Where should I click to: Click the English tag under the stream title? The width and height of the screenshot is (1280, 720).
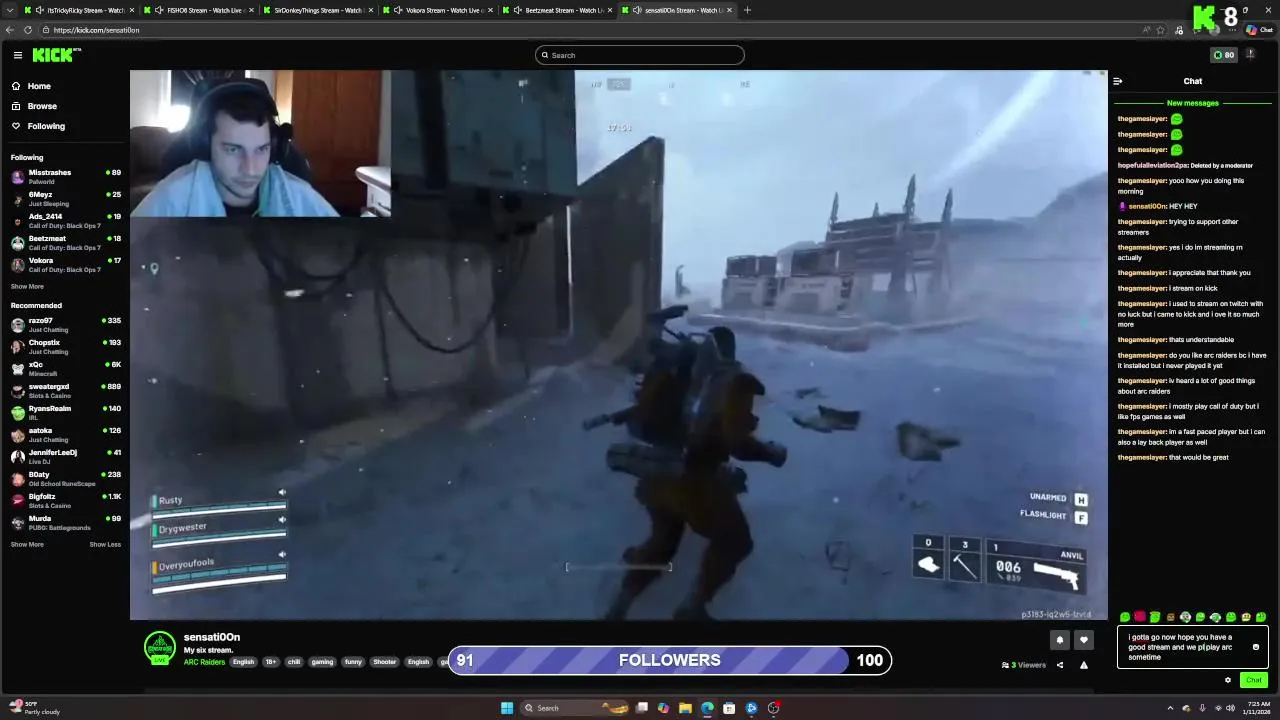243,662
